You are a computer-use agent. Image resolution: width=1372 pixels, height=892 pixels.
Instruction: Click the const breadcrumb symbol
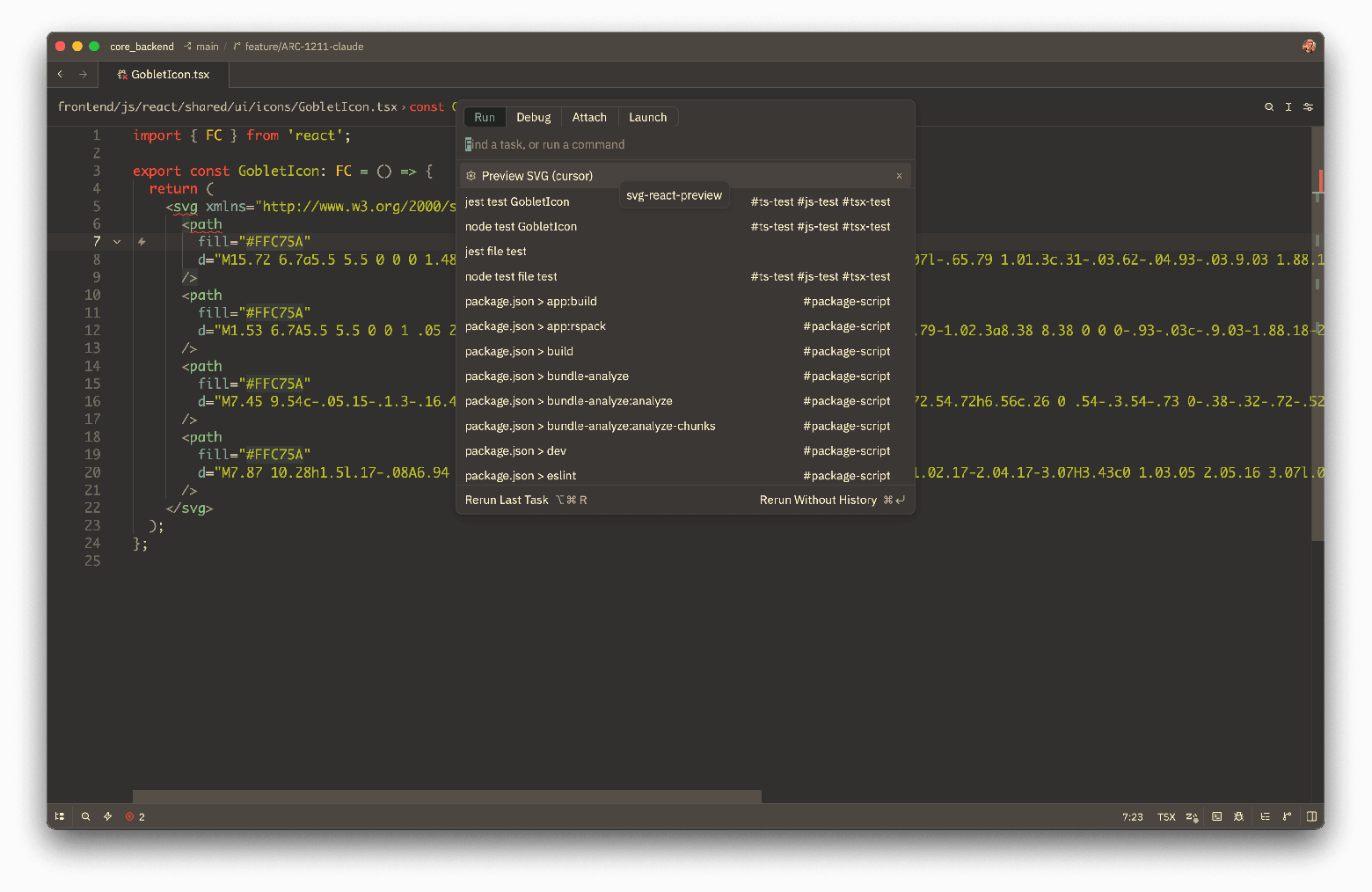(x=427, y=106)
